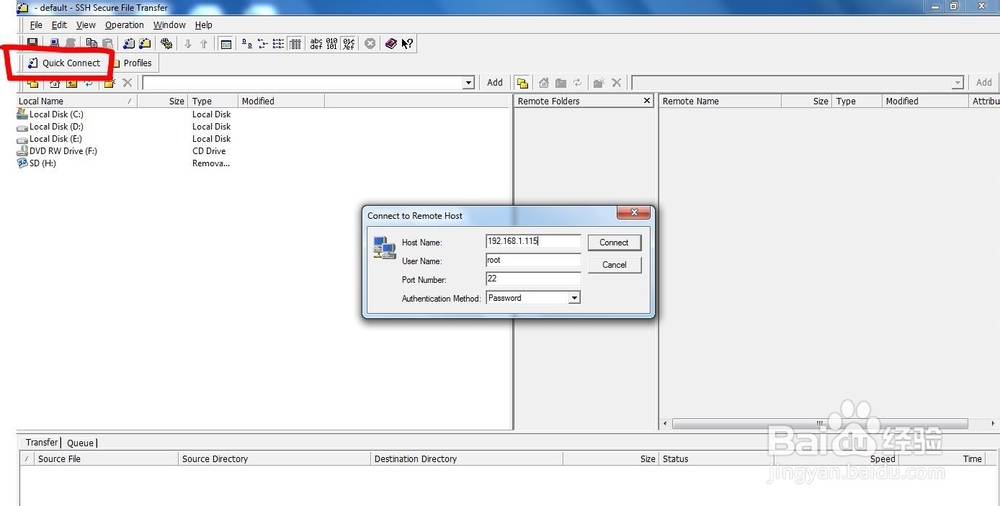This screenshot has width=1000, height=506.
Task: Click the Port Number input field
Action: [533, 279]
